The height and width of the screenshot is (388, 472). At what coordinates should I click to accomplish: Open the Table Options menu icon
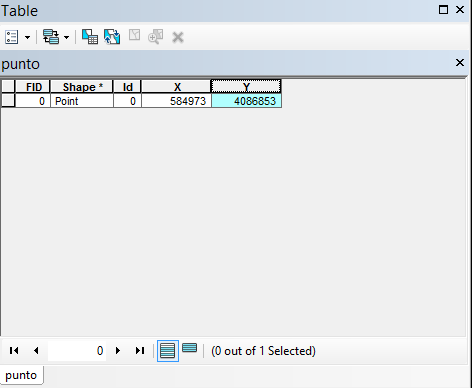tap(12, 37)
